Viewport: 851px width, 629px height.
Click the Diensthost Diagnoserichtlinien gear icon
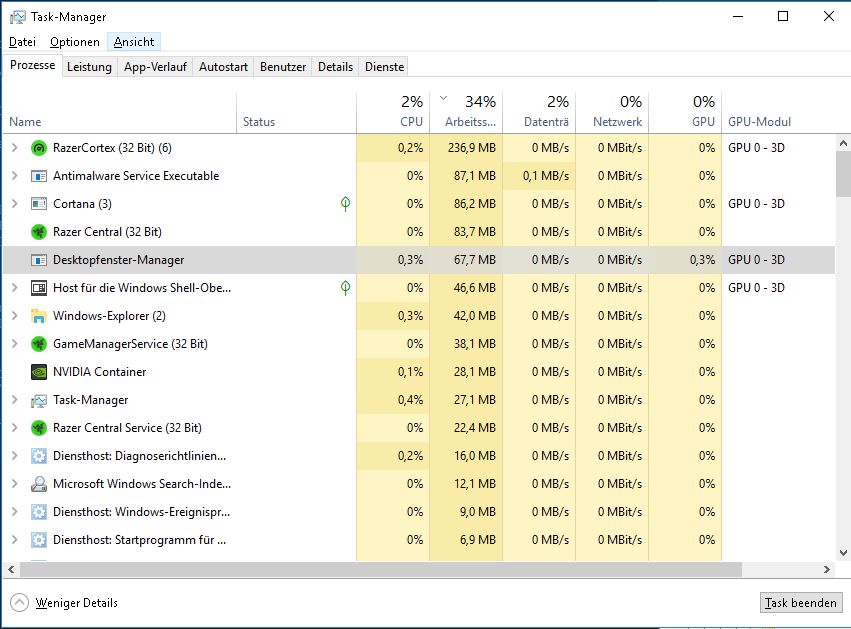pyautogui.click(x=39, y=456)
